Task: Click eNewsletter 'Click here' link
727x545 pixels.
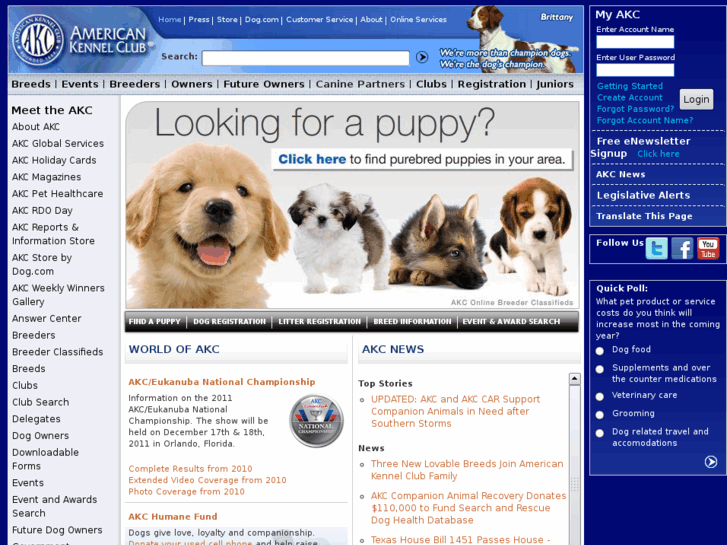Action: click(x=658, y=154)
